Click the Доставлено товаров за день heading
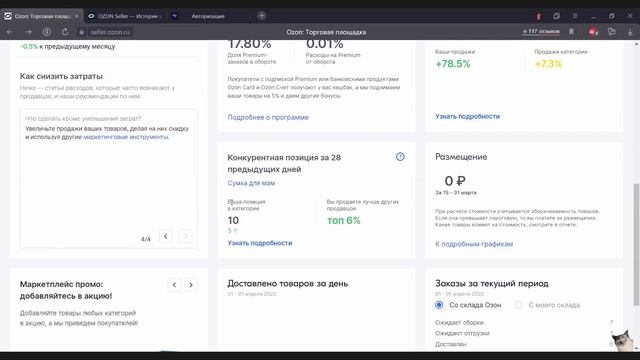 (287, 283)
